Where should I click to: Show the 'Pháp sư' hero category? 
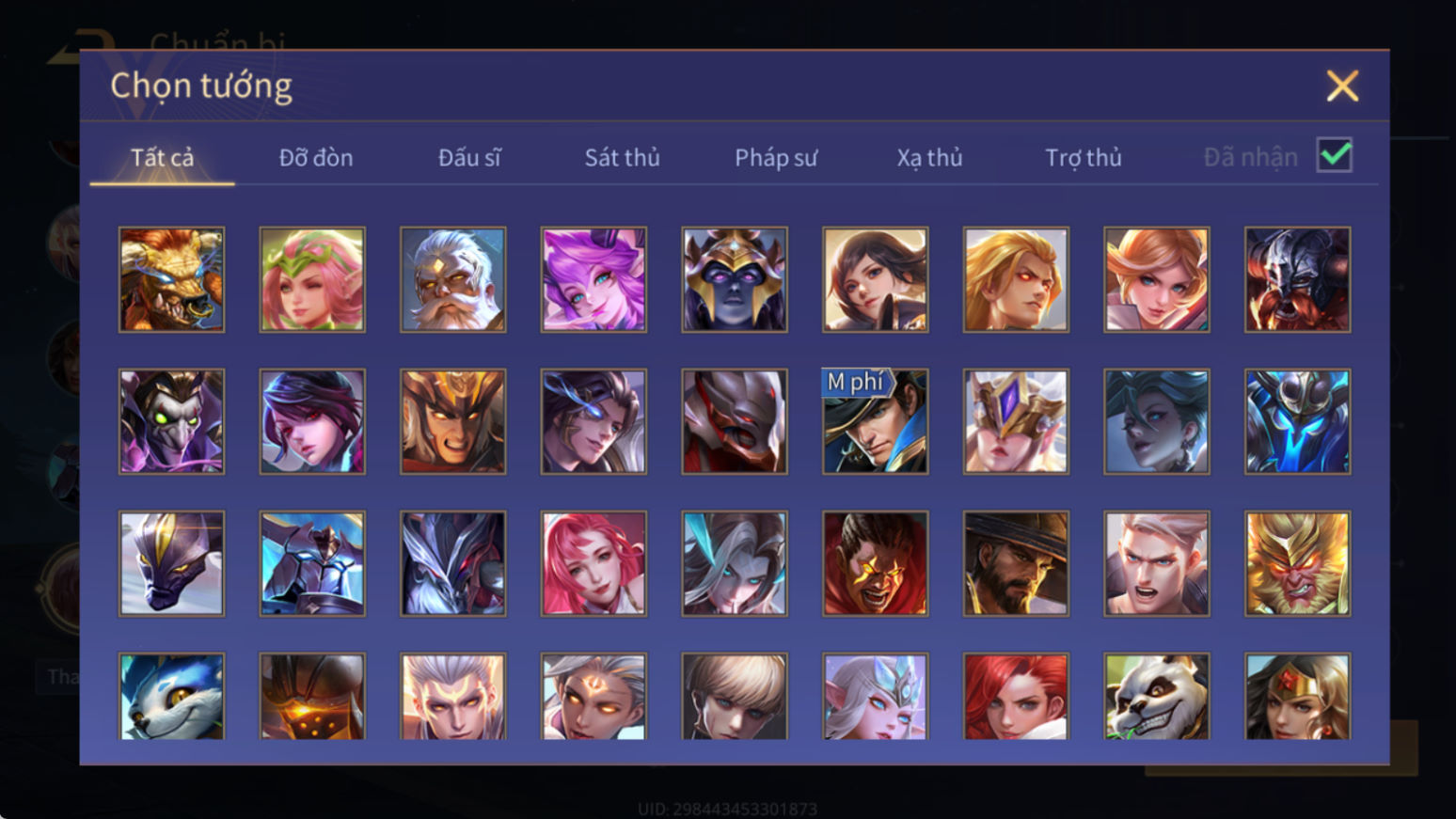pyautogui.click(x=776, y=158)
